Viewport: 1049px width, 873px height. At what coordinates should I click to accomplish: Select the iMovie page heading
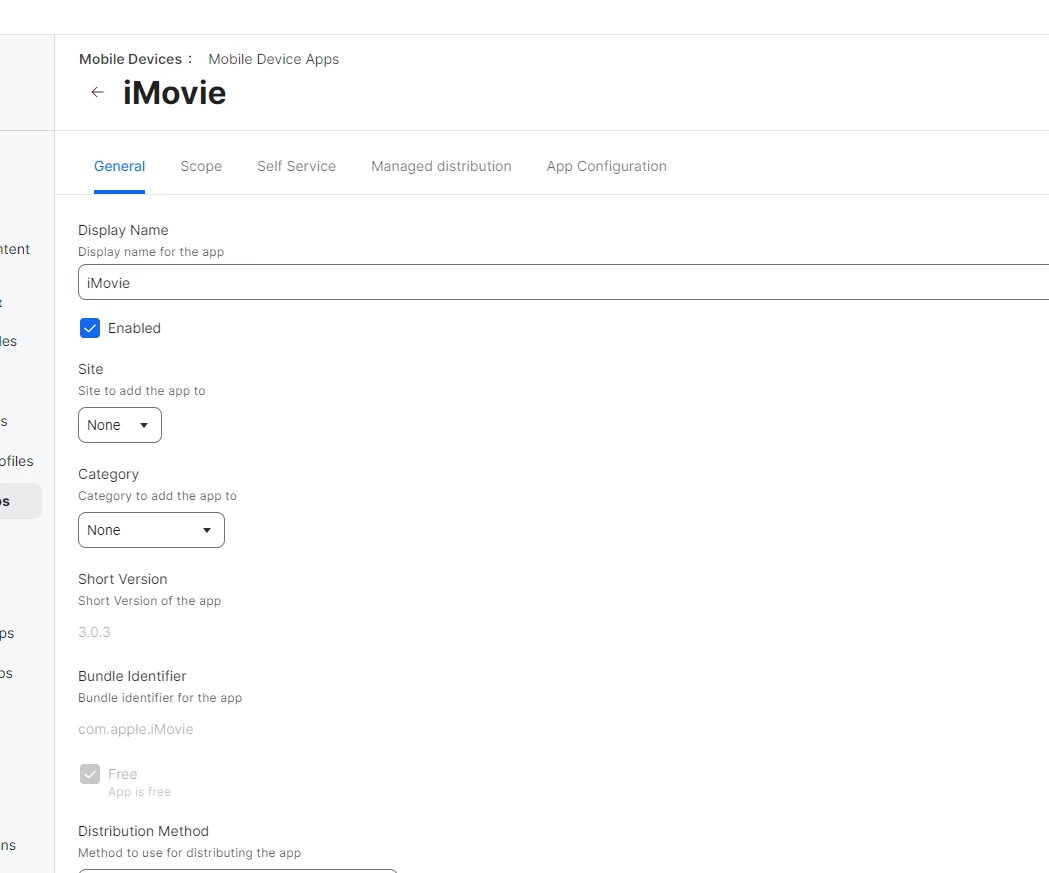click(175, 92)
